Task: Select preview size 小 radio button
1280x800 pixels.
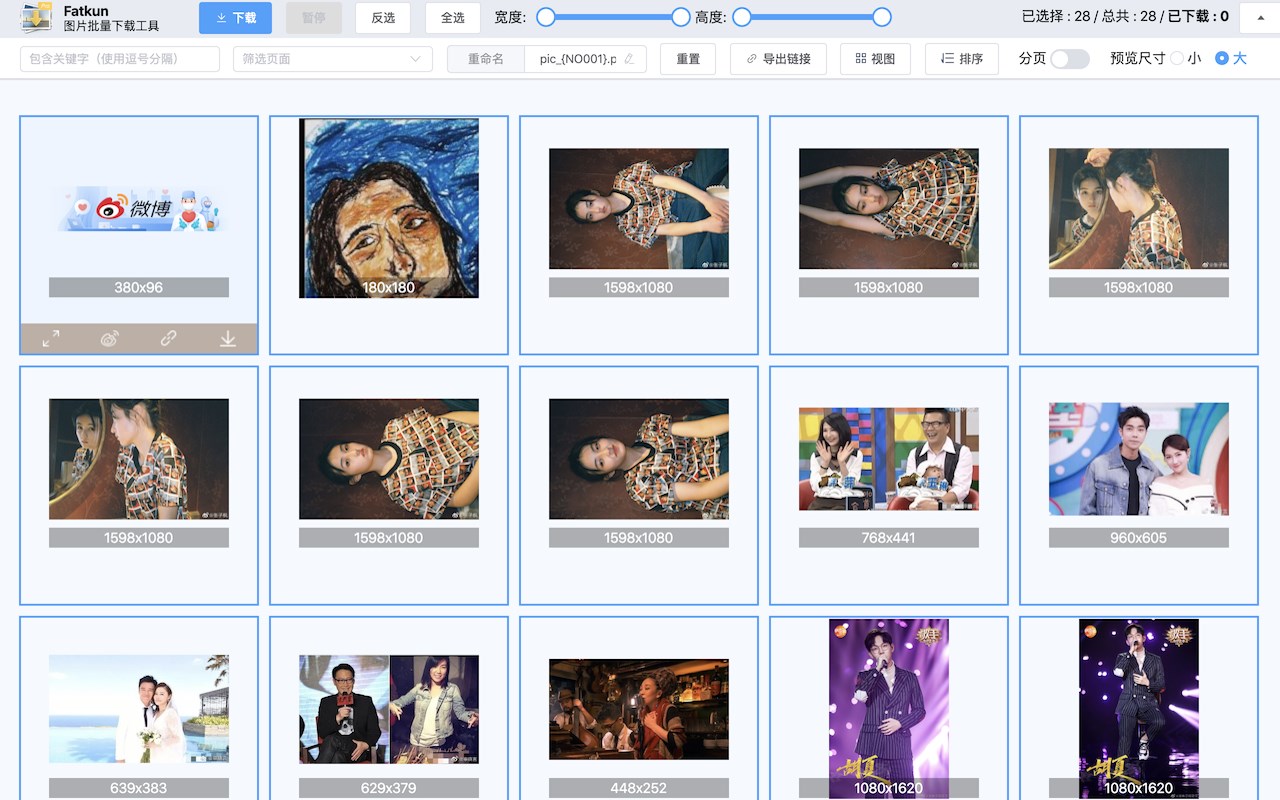Action: 1177,59
